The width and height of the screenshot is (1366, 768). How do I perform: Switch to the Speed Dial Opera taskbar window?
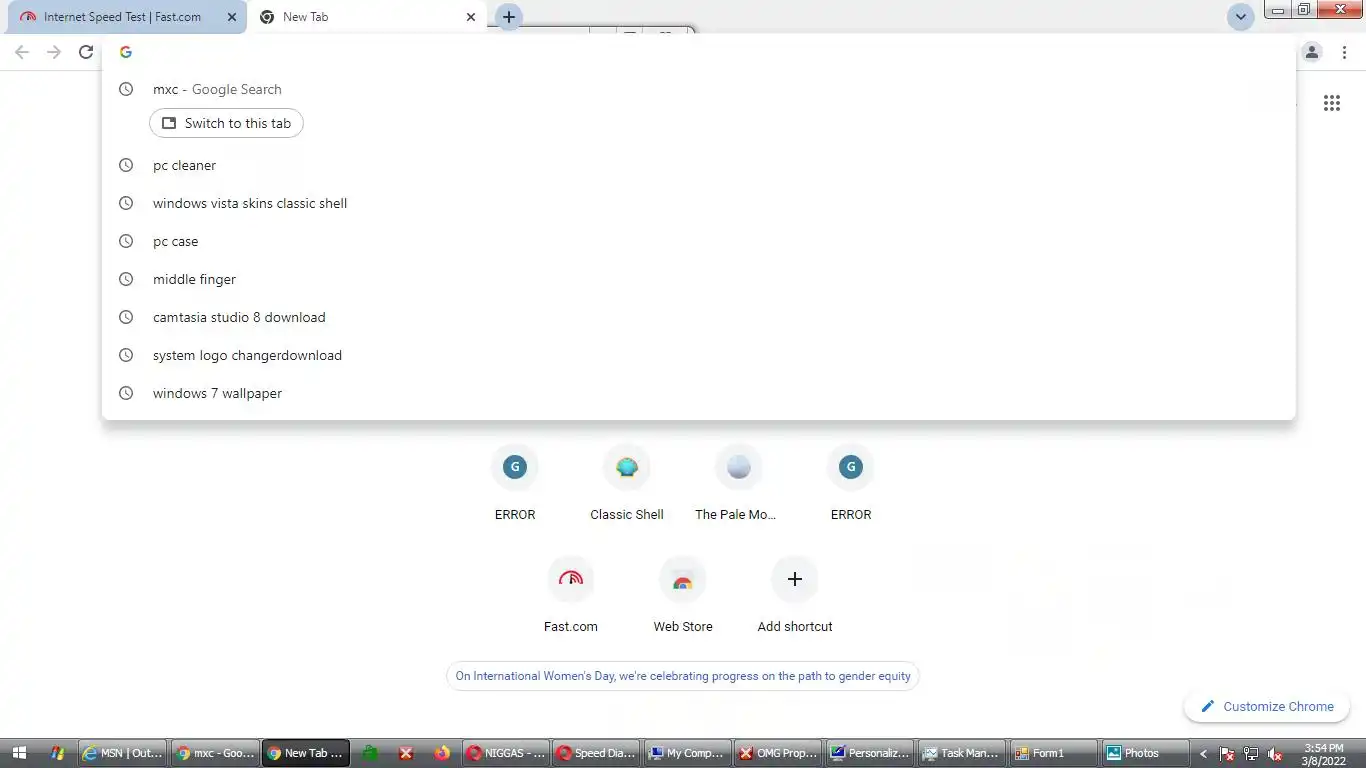coord(597,753)
